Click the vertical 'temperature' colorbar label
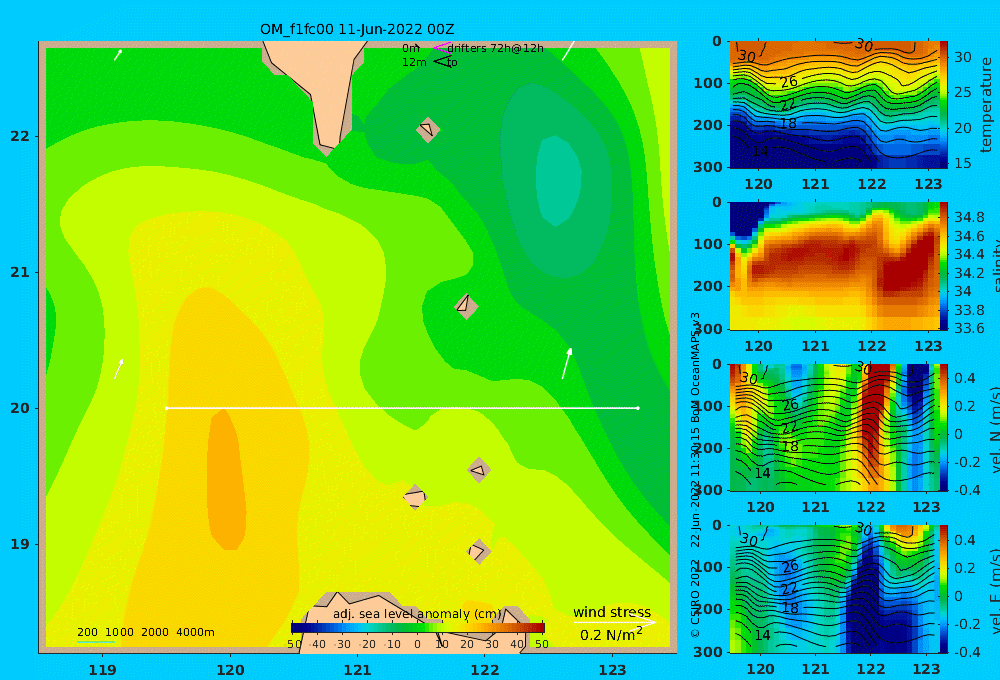Image resolution: width=1000 pixels, height=680 pixels. click(x=986, y=105)
